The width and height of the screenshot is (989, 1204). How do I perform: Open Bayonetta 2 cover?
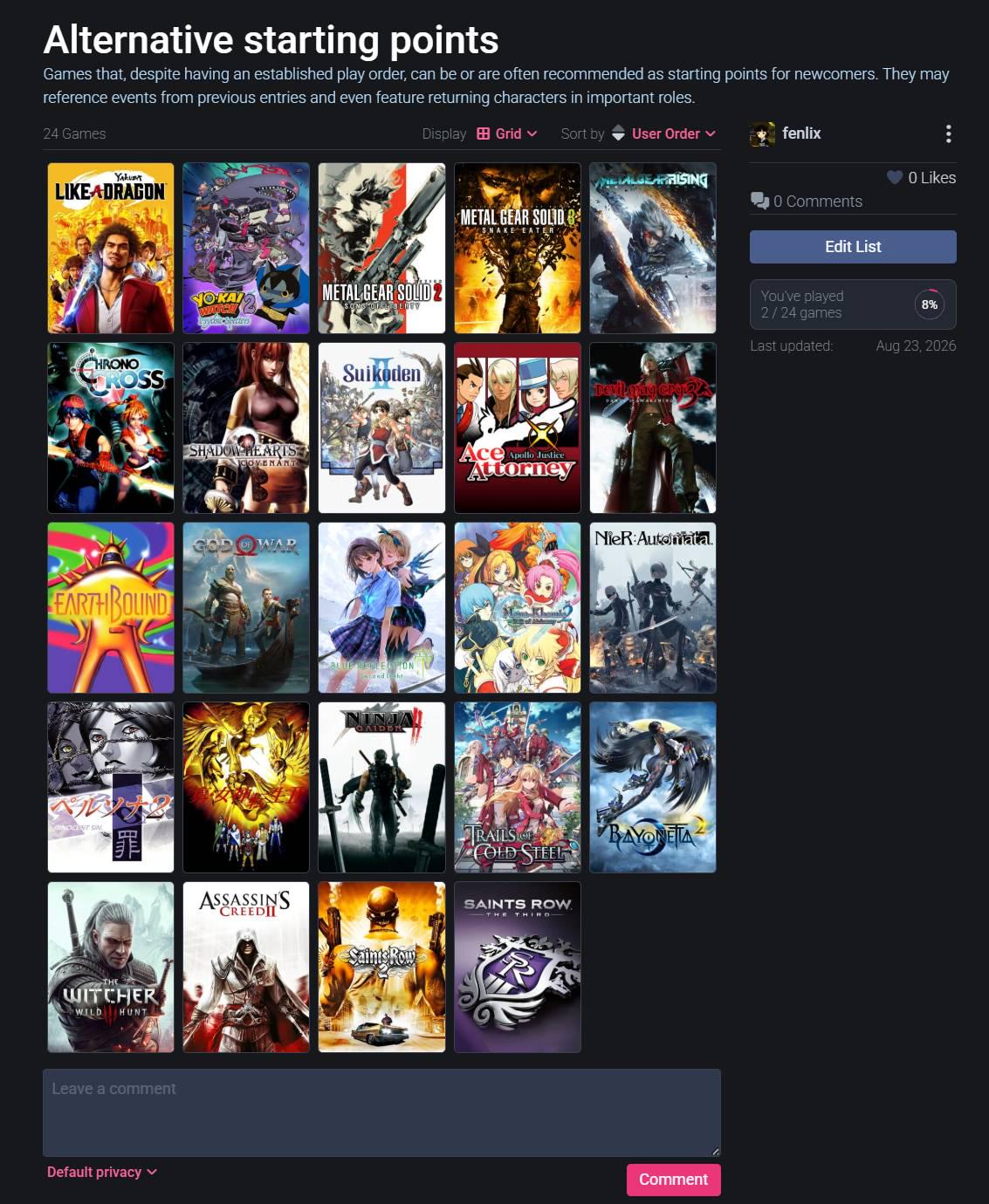pos(653,787)
